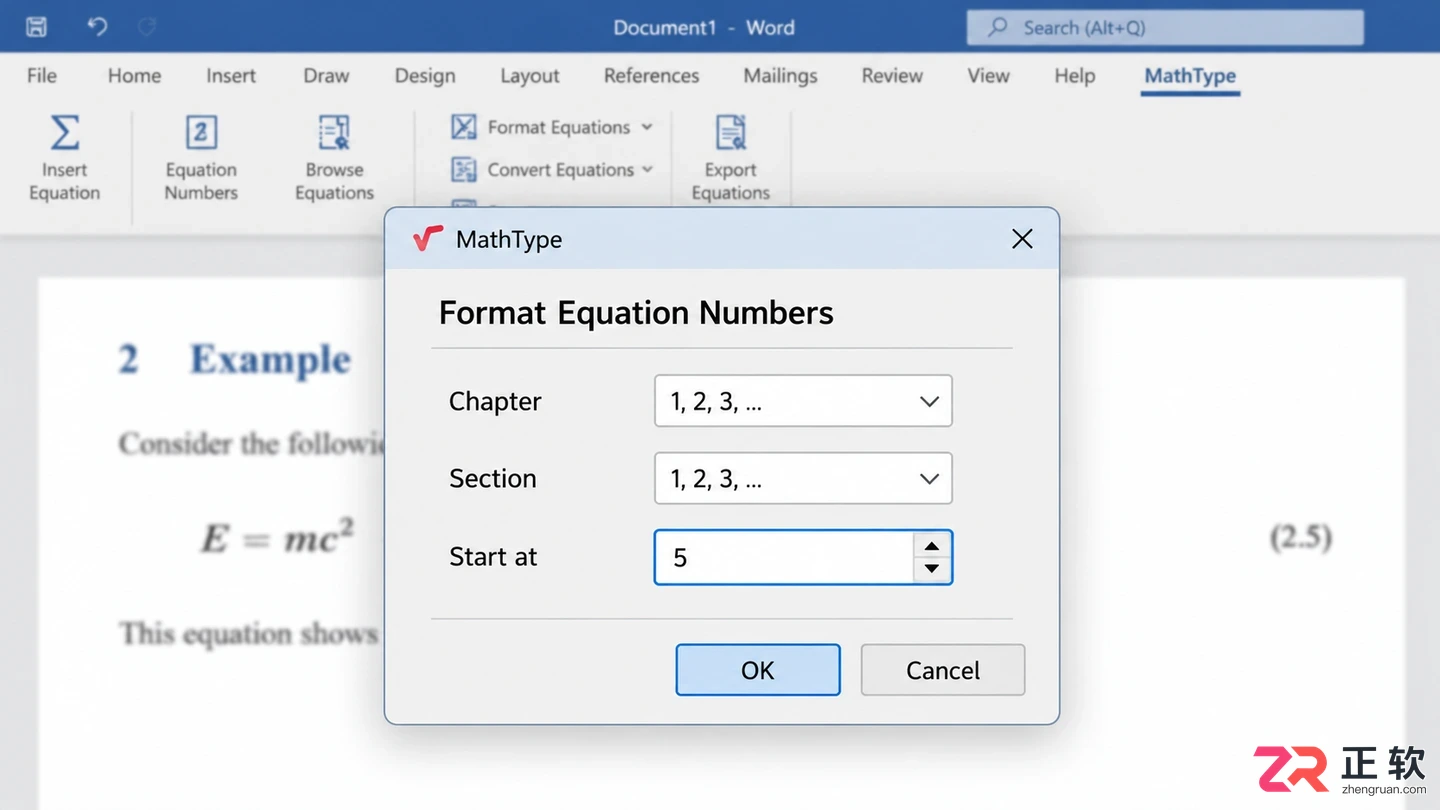Viewport: 1440px width, 810px height.
Task: Open the Chapter numbering format dropdown
Action: pyautogui.click(x=803, y=401)
